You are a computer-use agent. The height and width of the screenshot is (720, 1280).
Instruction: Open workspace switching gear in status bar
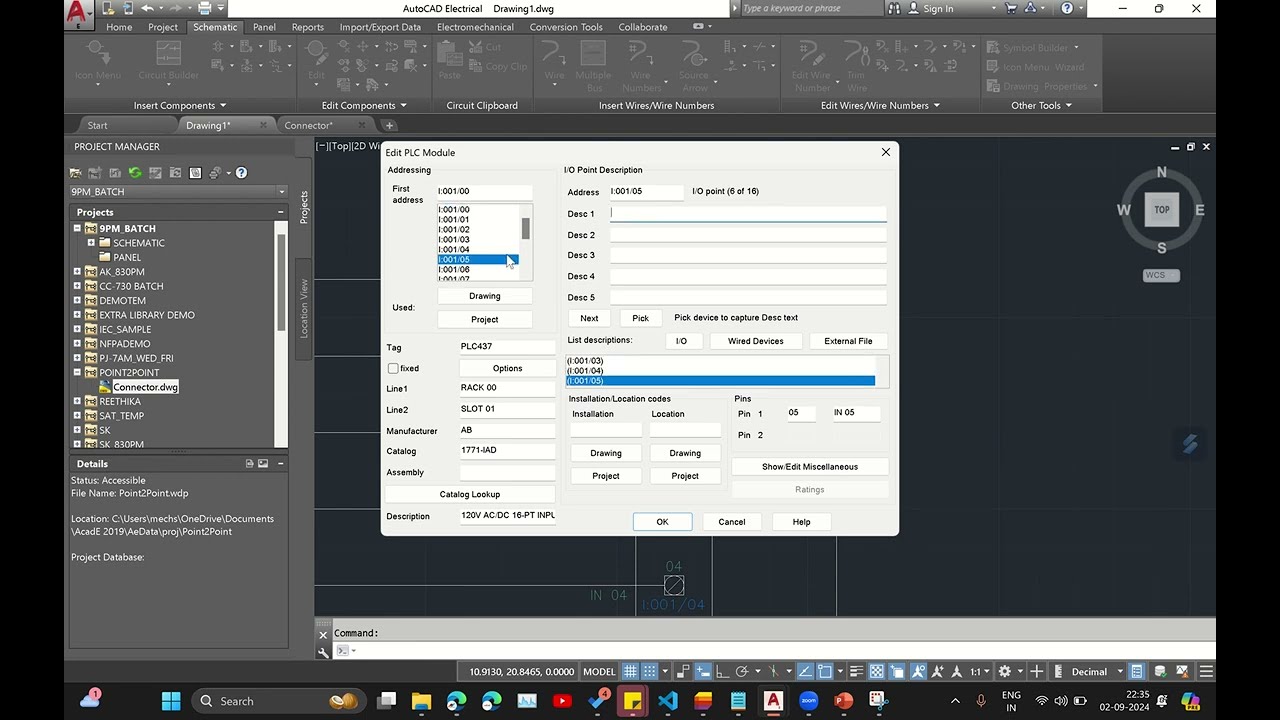click(x=1005, y=672)
